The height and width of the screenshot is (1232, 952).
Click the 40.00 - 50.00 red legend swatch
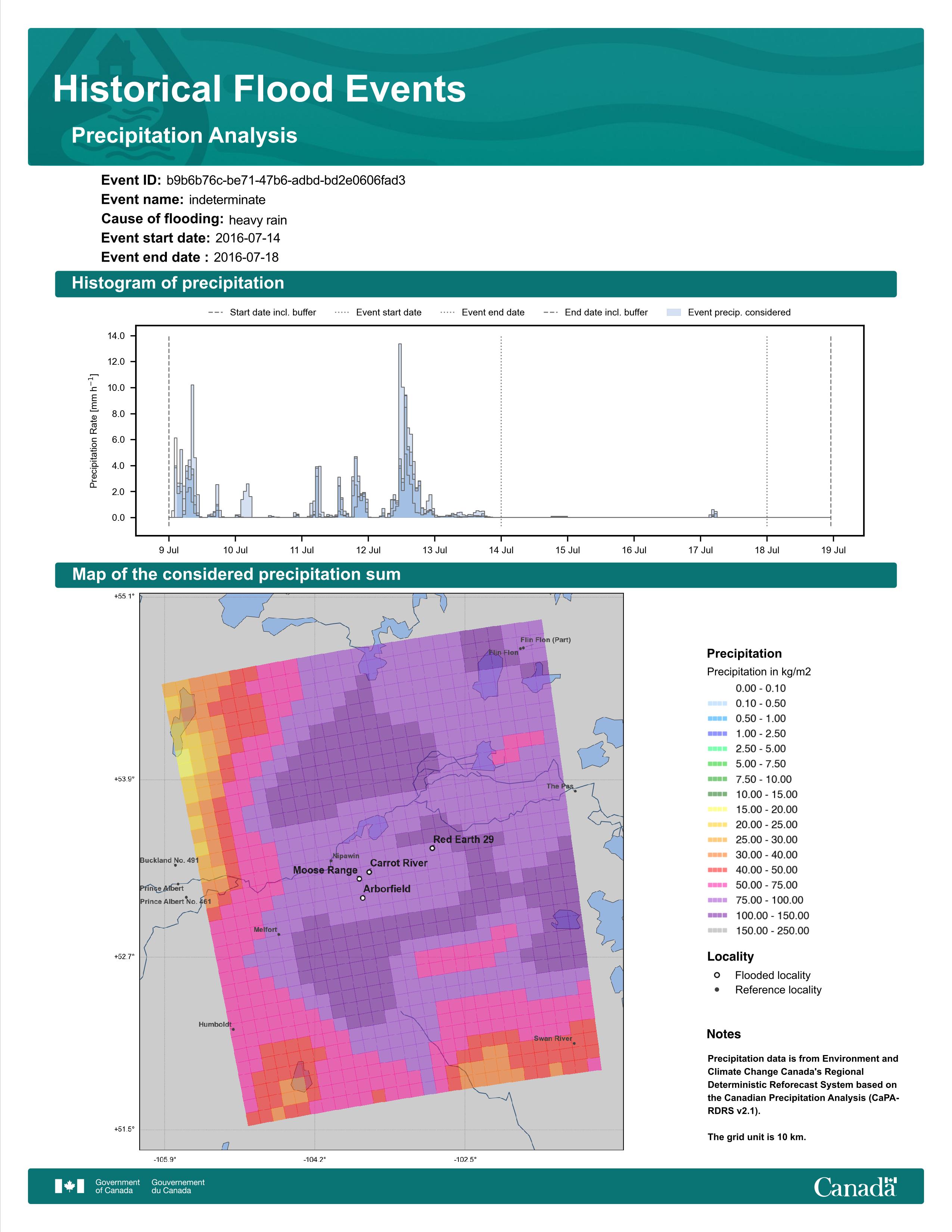tap(718, 870)
